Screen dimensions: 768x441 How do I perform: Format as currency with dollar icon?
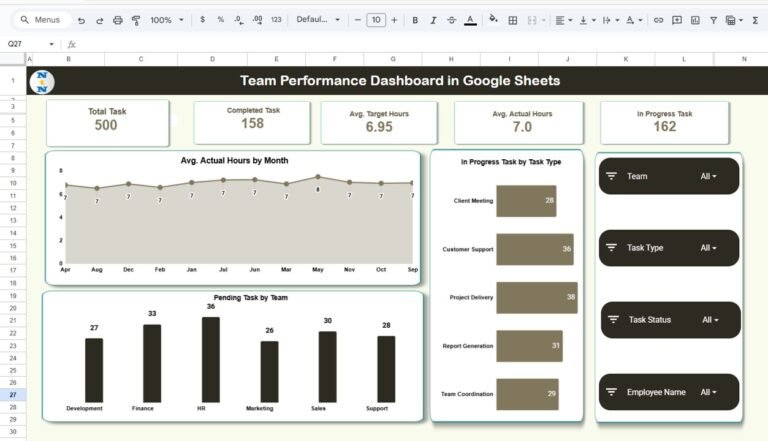click(x=202, y=20)
